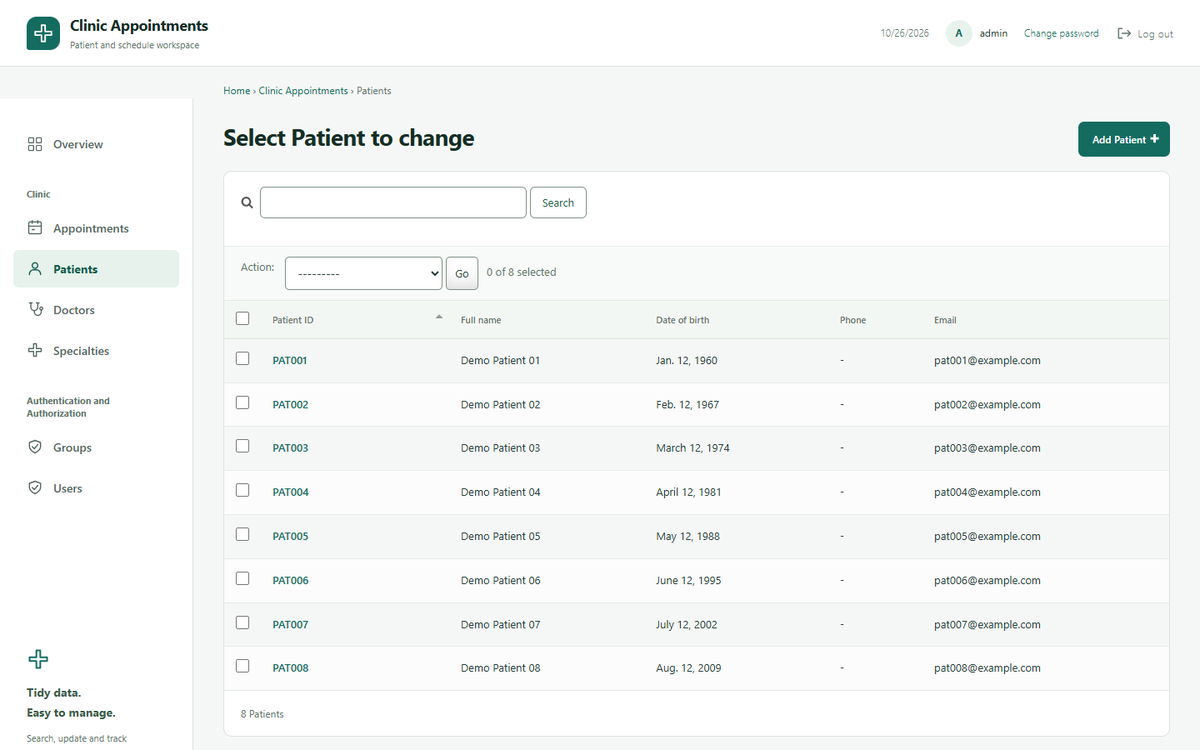This screenshot has height=750, width=1200.
Task: Check the box for PAT006
Action: click(242, 578)
